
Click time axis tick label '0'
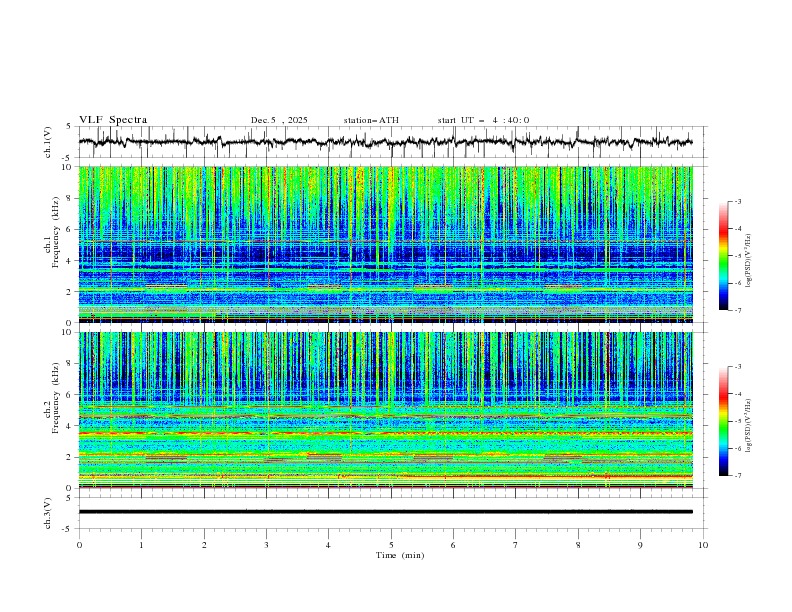[x=79, y=545]
